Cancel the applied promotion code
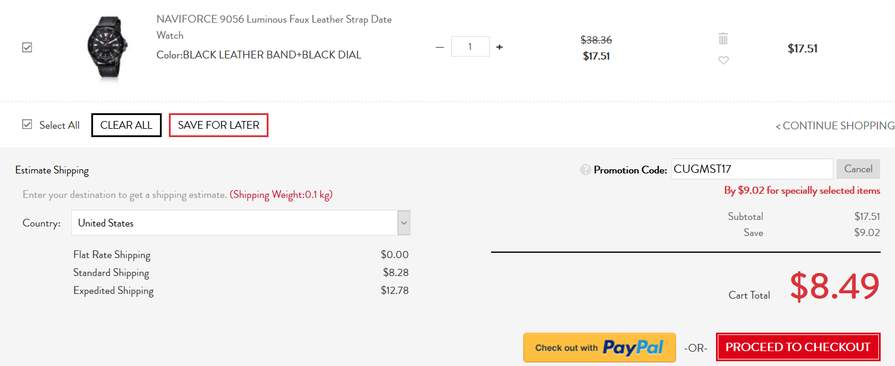Screen dimensions: 895x366 pyautogui.click(x=858, y=169)
